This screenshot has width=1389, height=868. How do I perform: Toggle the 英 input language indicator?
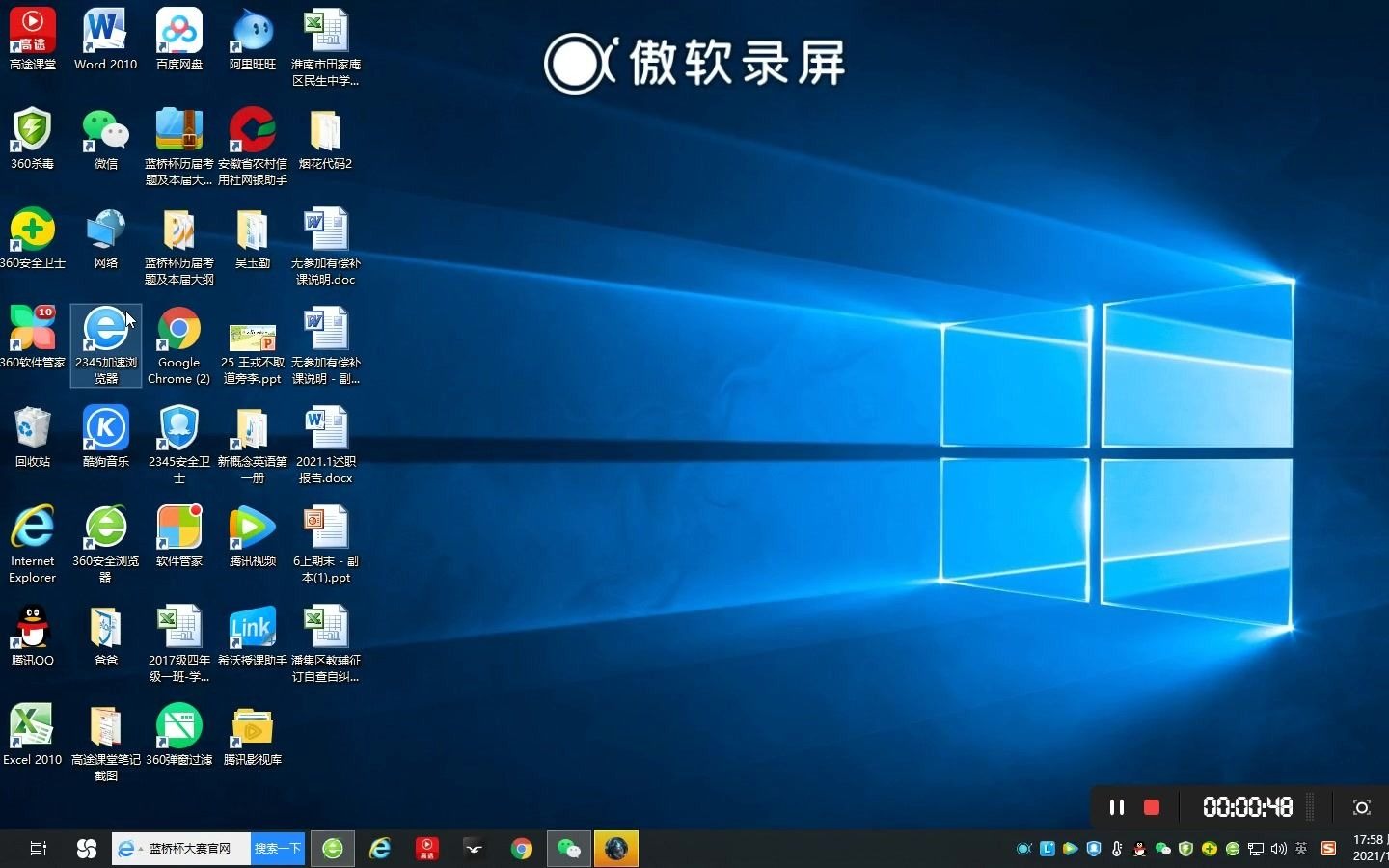pyautogui.click(x=1301, y=849)
